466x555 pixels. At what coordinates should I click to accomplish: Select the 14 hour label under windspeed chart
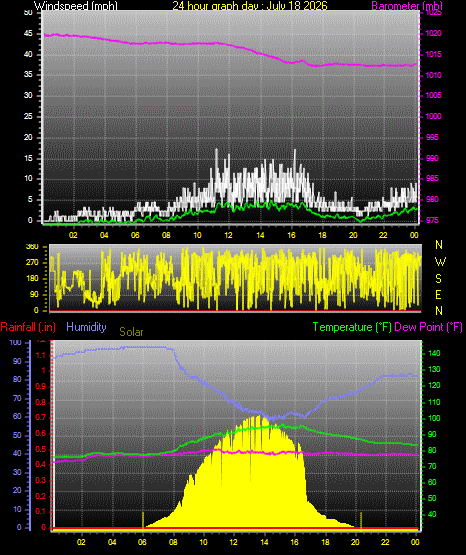[260, 235]
